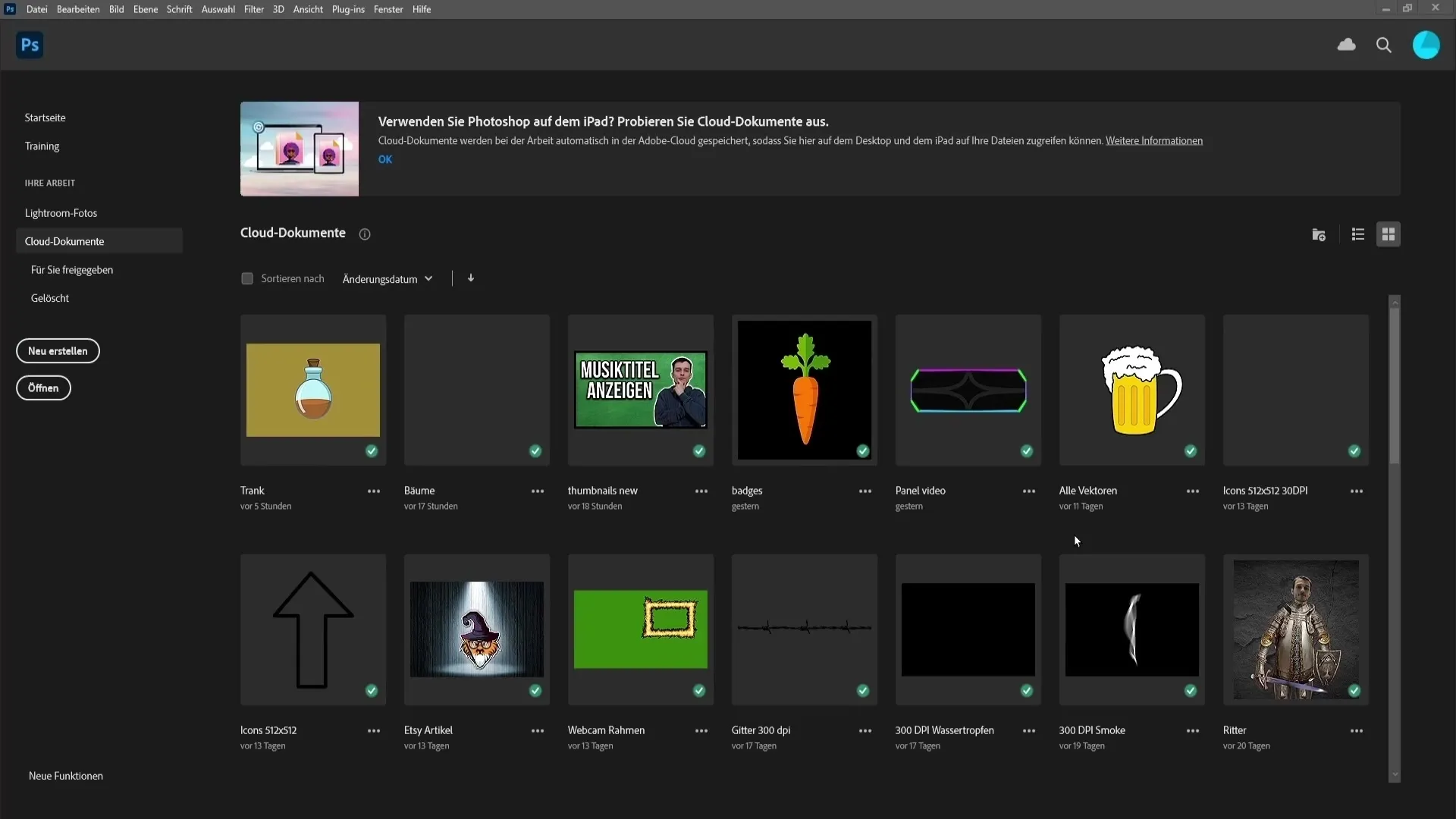
Task: Click the info icon next to Cloud-Dokumente
Action: tap(364, 234)
